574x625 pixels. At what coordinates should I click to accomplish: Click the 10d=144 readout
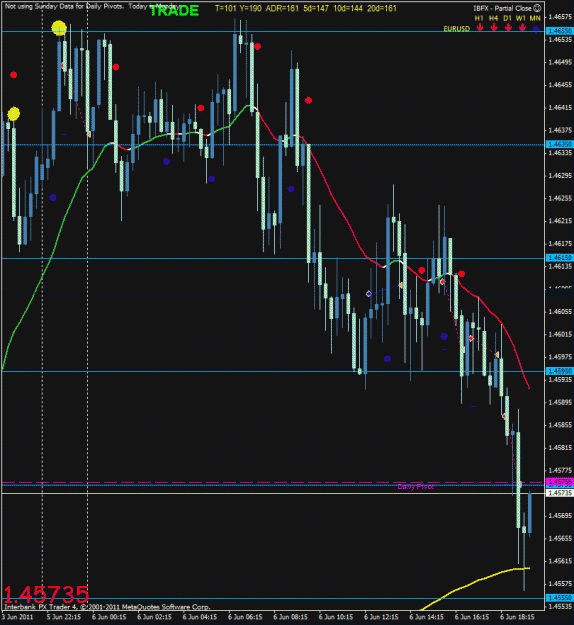348,8
